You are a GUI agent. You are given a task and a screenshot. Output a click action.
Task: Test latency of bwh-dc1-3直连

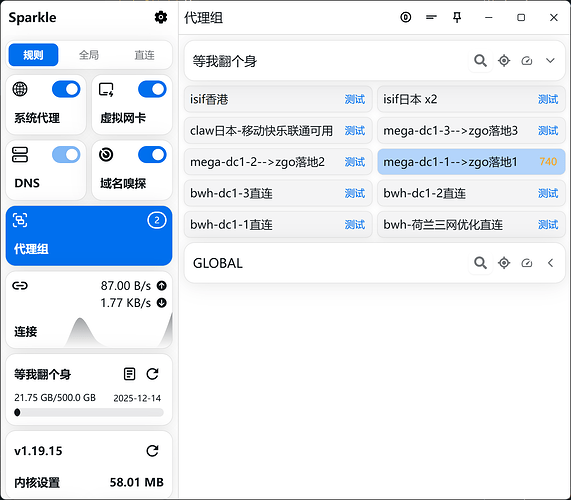355,193
